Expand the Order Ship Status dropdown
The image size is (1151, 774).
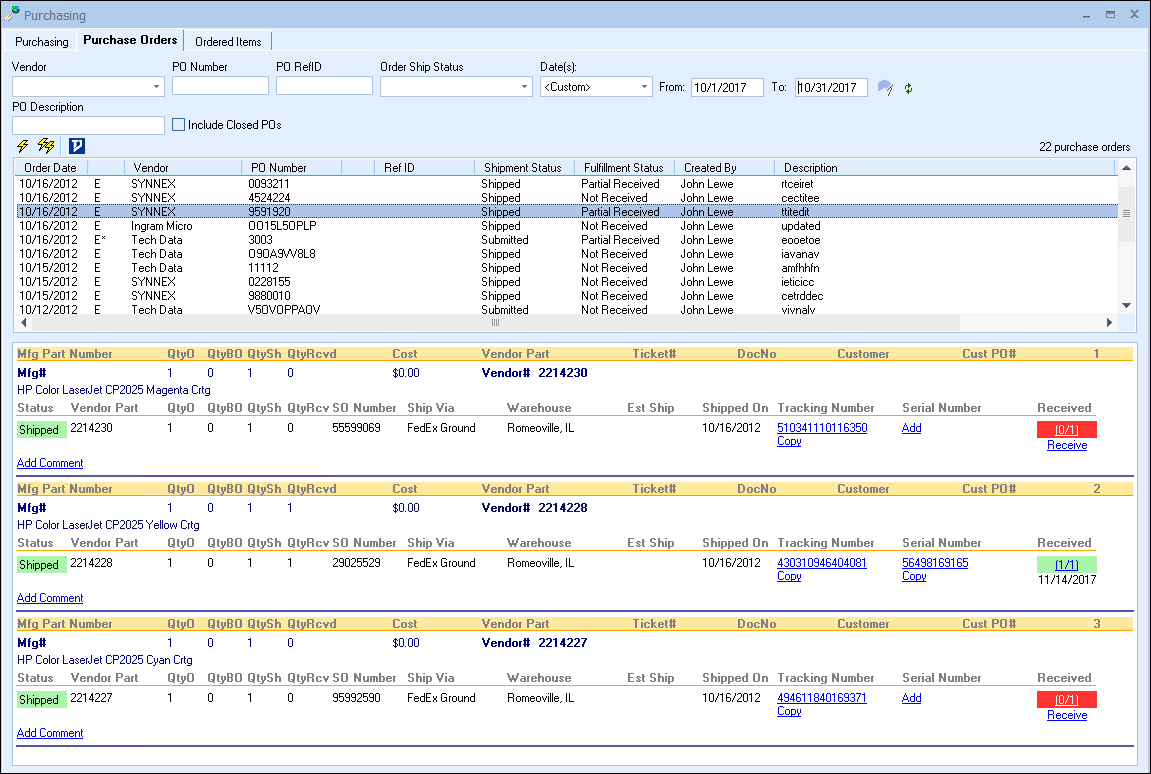tap(525, 87)
